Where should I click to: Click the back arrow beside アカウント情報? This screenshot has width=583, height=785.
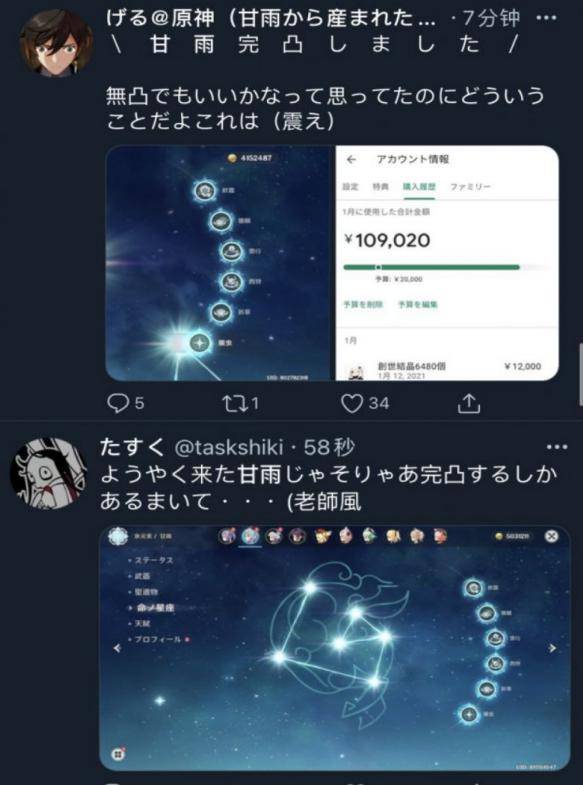click(x=352, y=159)
